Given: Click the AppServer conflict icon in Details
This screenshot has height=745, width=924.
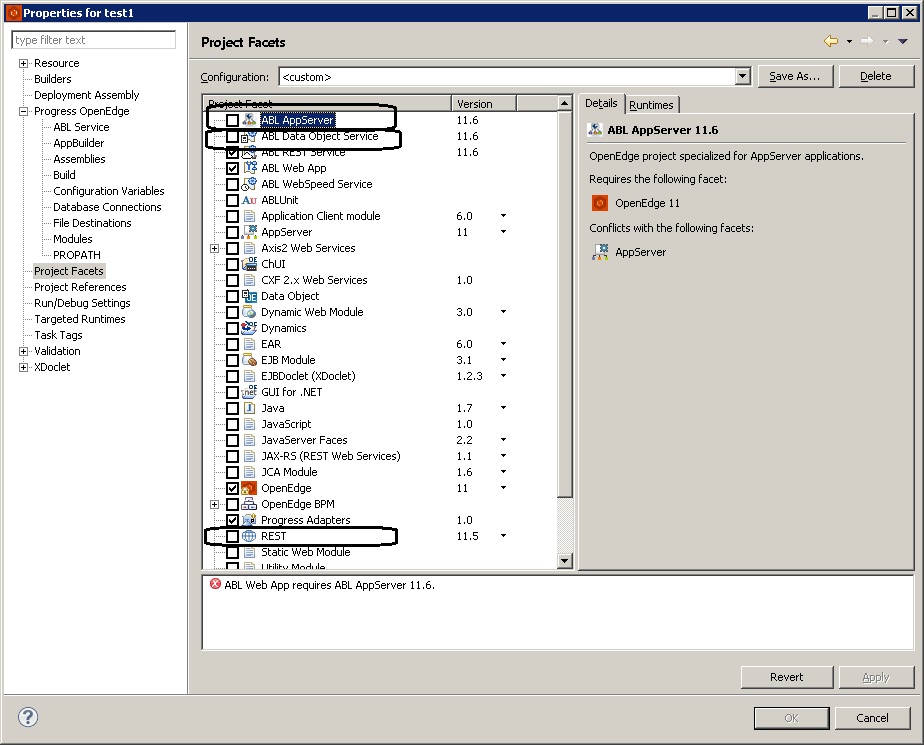Looking at the screenshot, I should (599, 252).
